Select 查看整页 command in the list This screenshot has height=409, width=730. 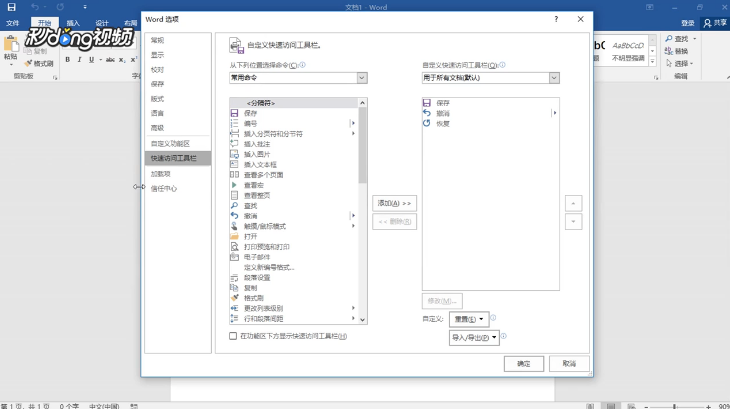tap(294, 195)
